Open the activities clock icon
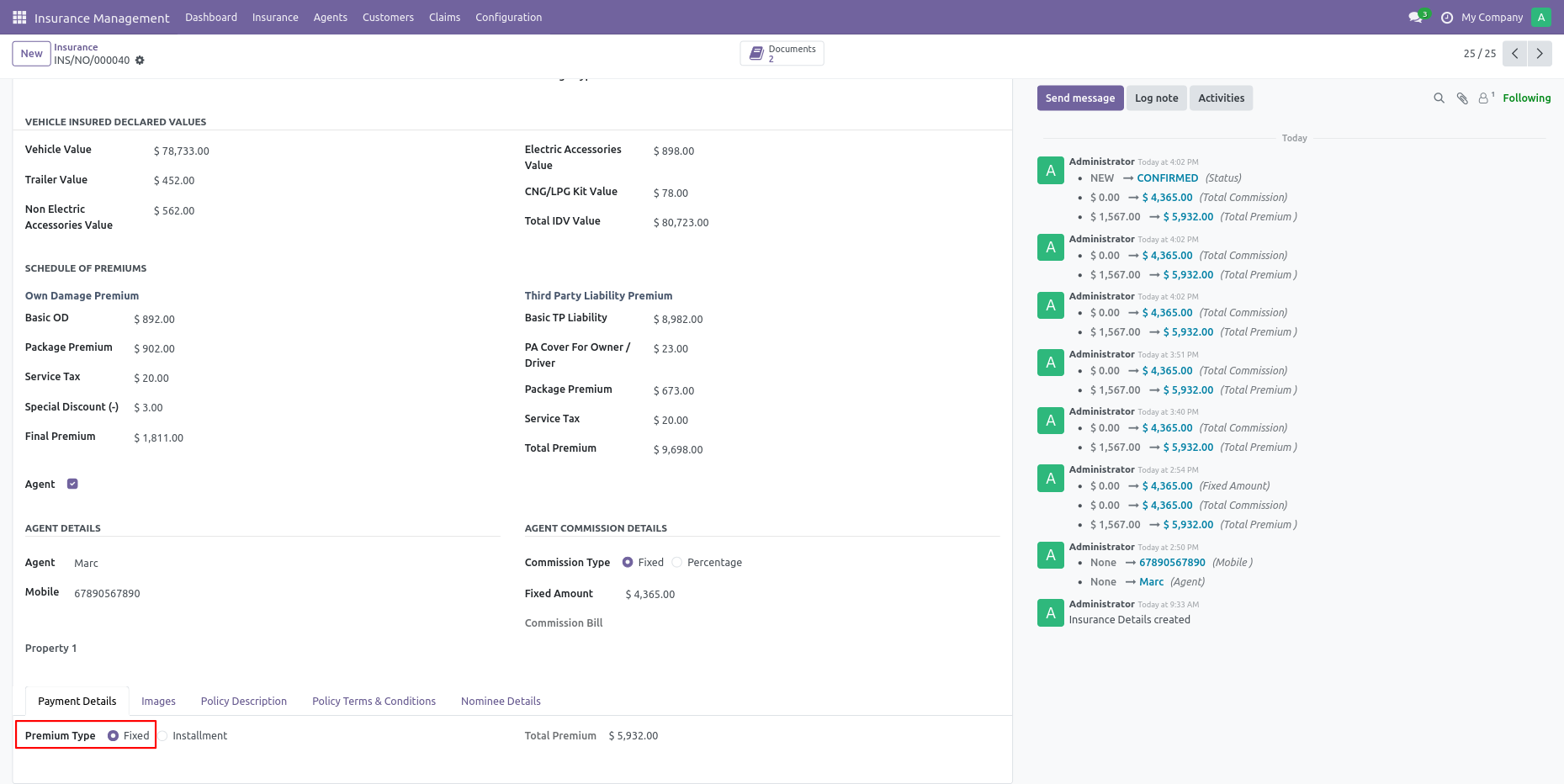The height and width of the screenshot is (784, 1564). (x=1447, y=18)
